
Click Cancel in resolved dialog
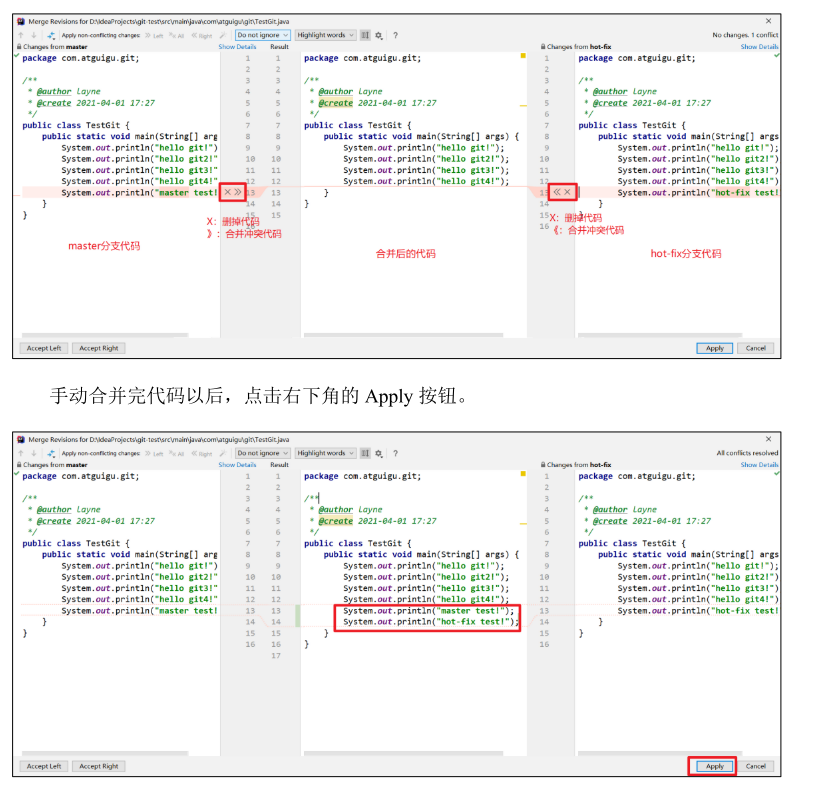[x=756, y=766]
